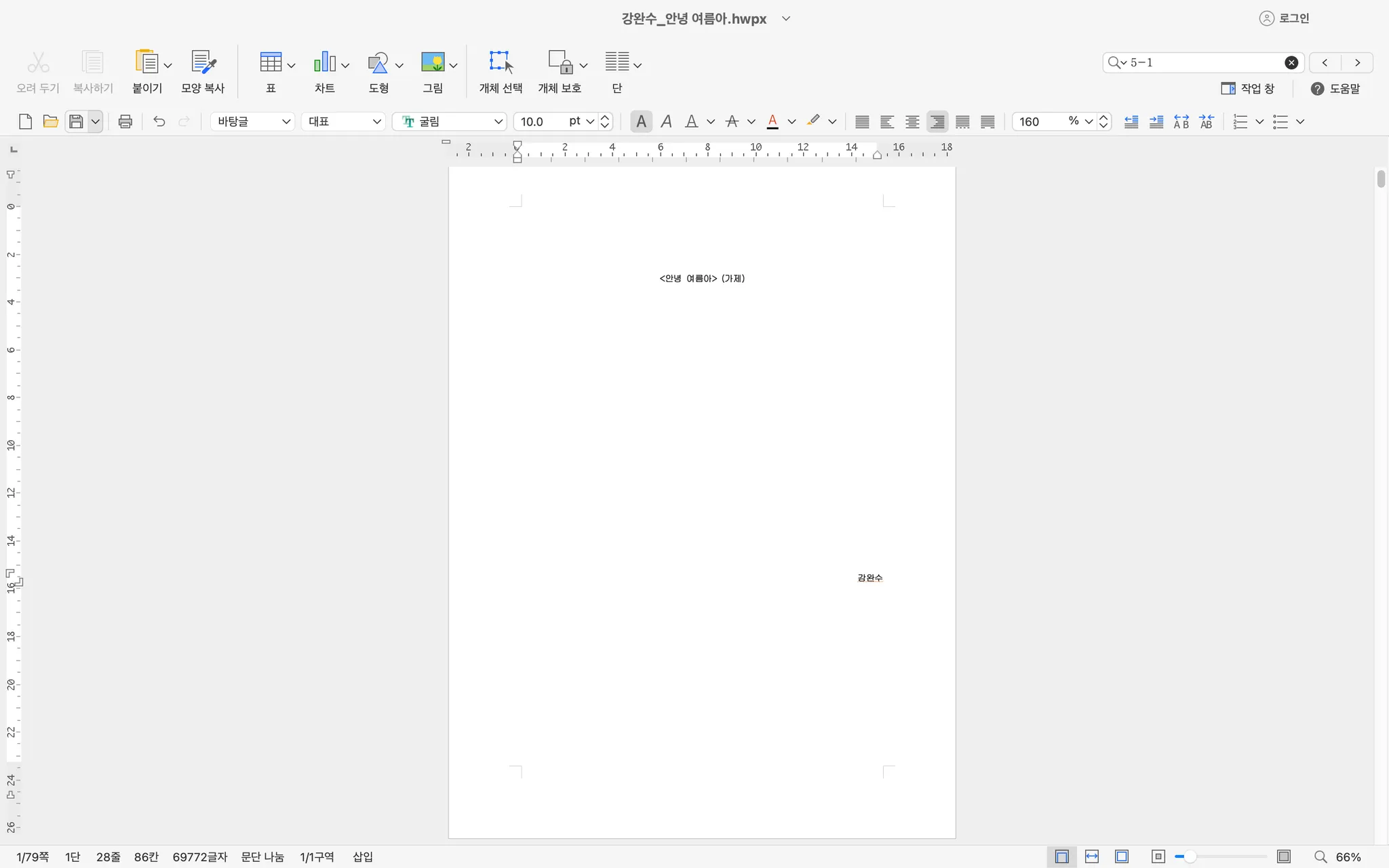The width and height of the screenshot is (1389, 868).
Task: Open the 굴림 font dropdown
Action: [498, 121]
